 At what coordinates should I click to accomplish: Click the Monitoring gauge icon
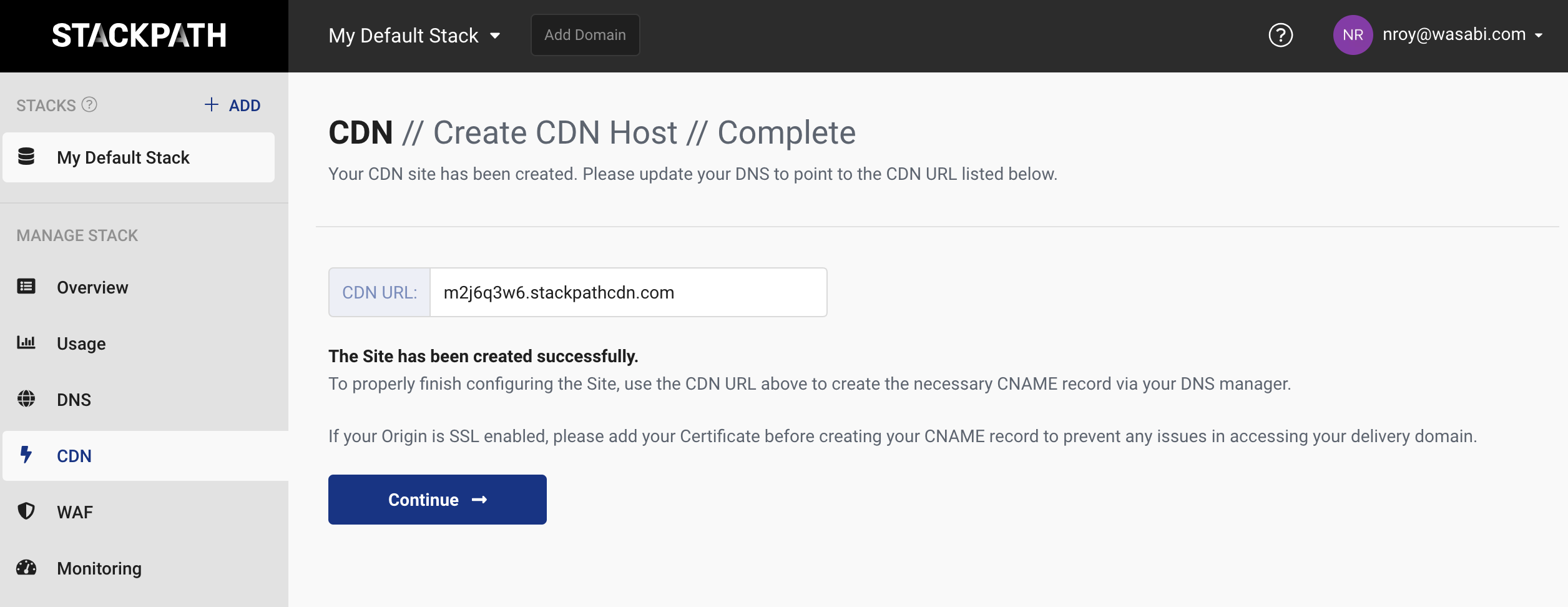[x=26, y=567]
